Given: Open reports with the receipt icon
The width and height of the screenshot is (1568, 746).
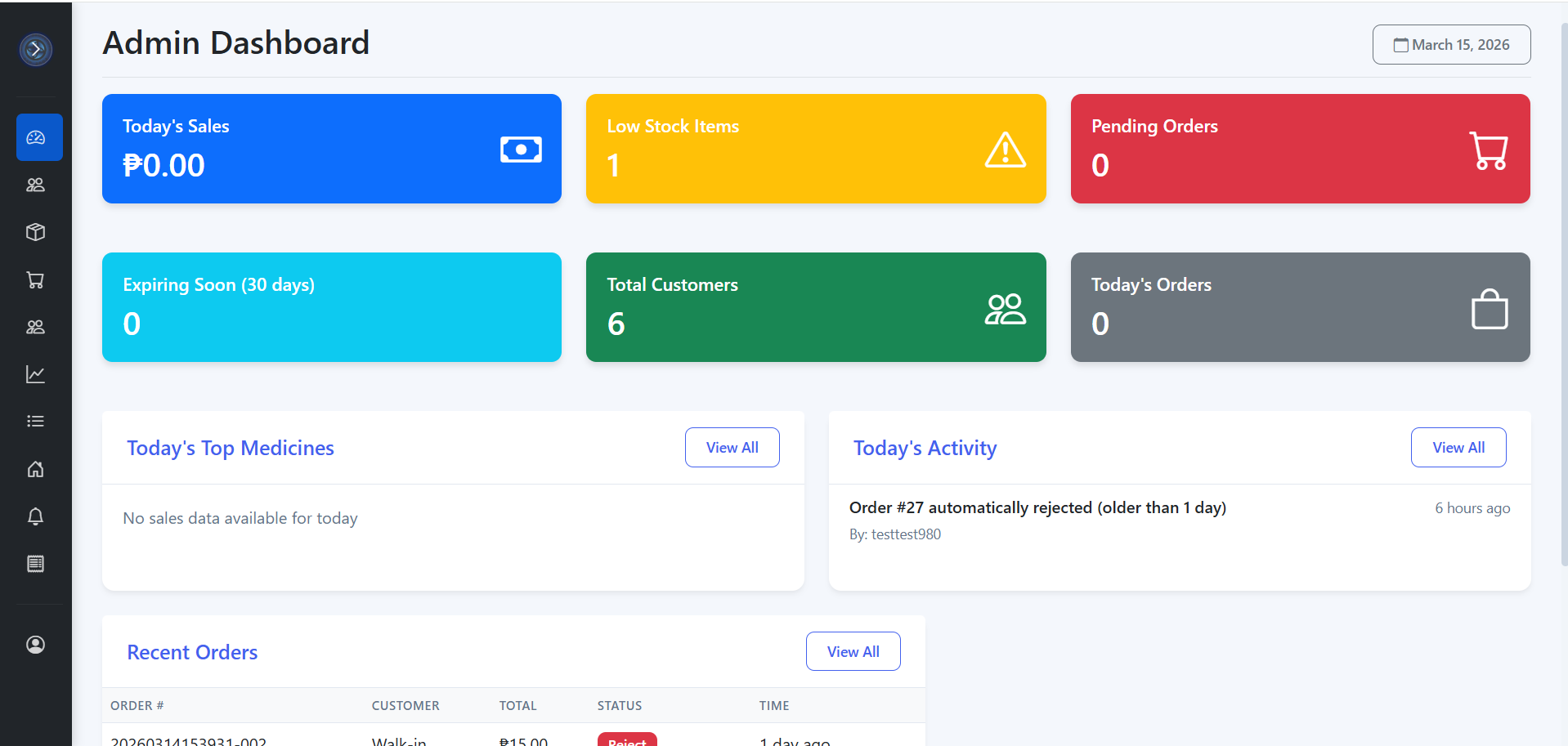Looking at the screenshot, I should [x=36, y=563].
